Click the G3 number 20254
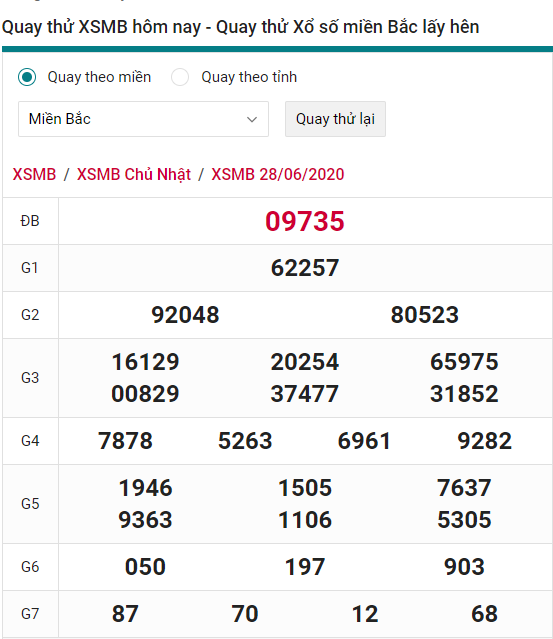The height and width of the screenshot is (639, 553). [305, 362]
